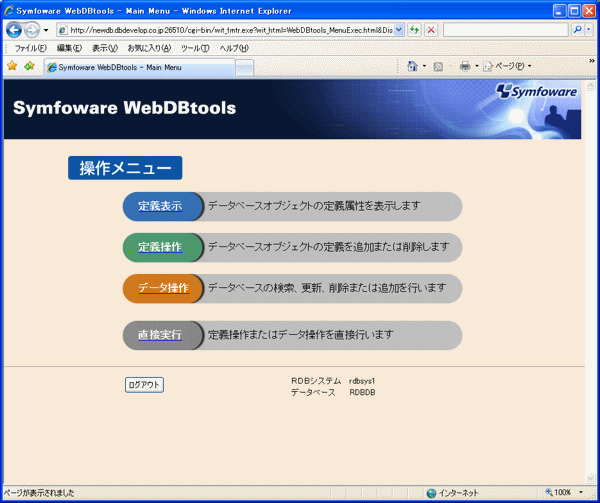
Task: Open the search options dropdown arrow
Action: 589,30
